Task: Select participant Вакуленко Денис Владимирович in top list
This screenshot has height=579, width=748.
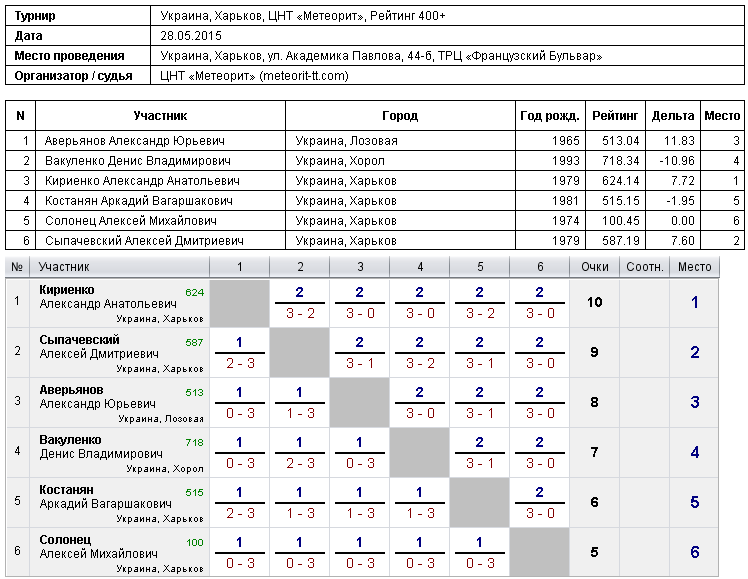Action: pyautogui.click(x=137, y=161)
